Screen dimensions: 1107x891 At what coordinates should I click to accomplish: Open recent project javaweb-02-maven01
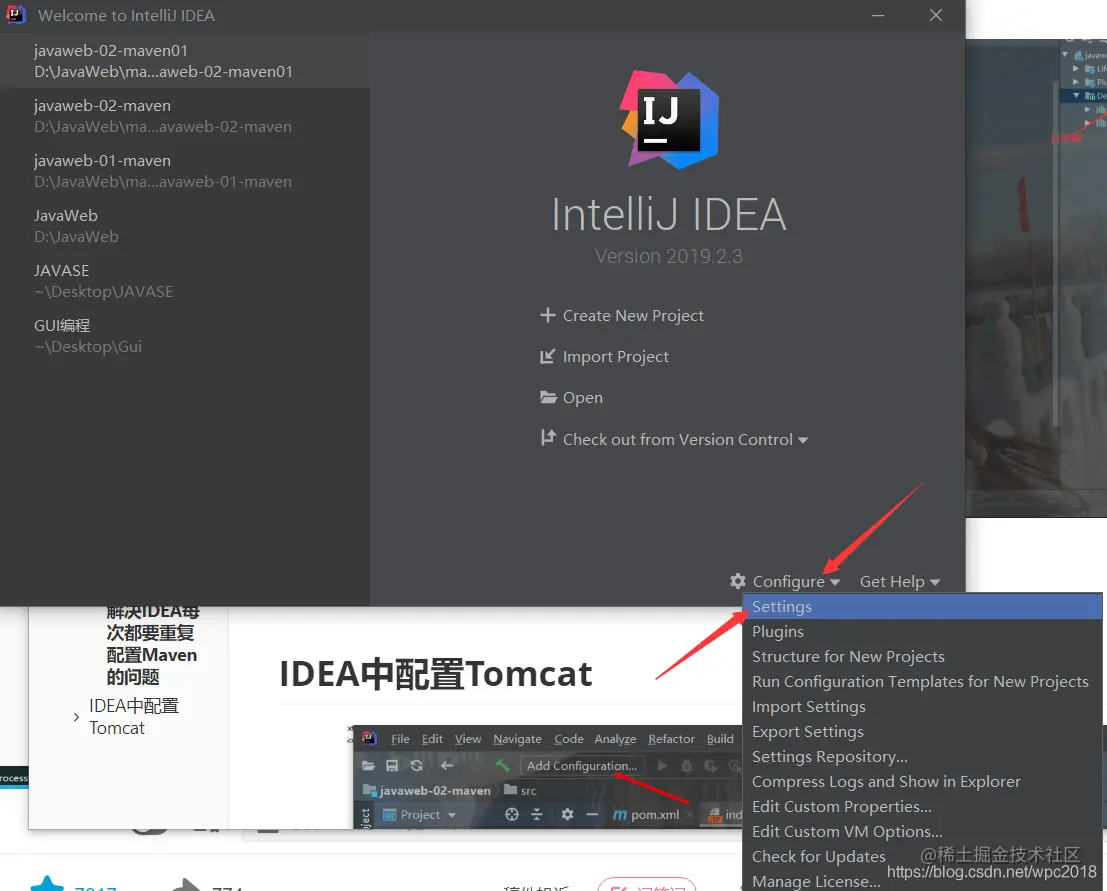(x=184, y=61)
